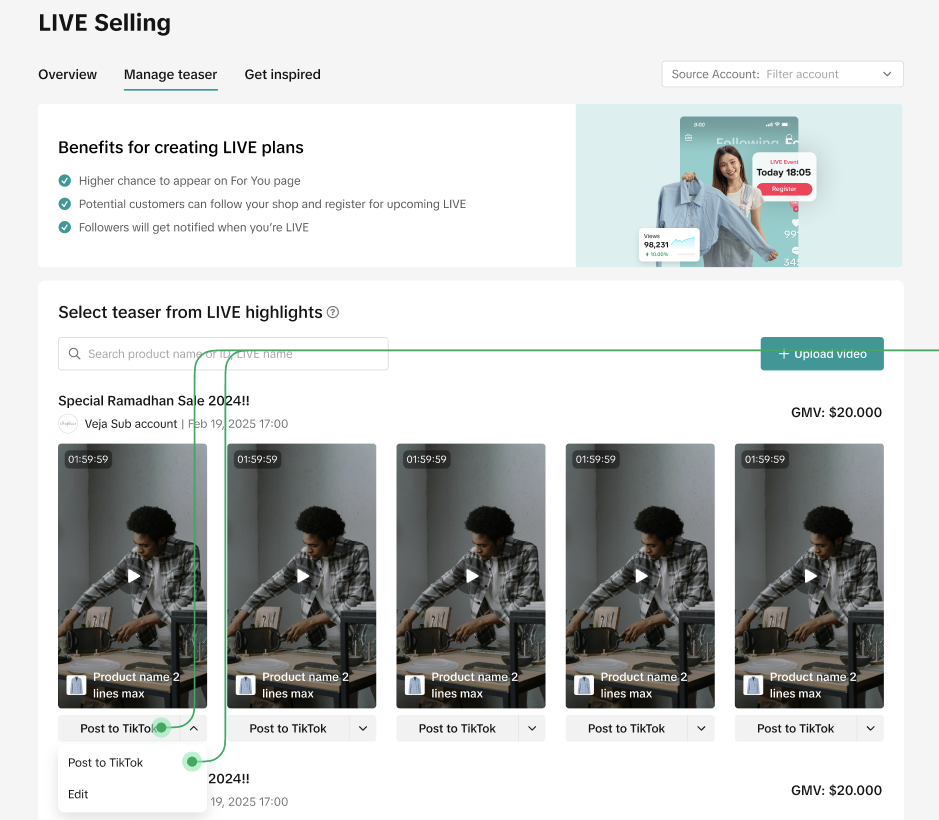
Task: Click product shirt icon on fourth video
Action: tap(584, 685)
